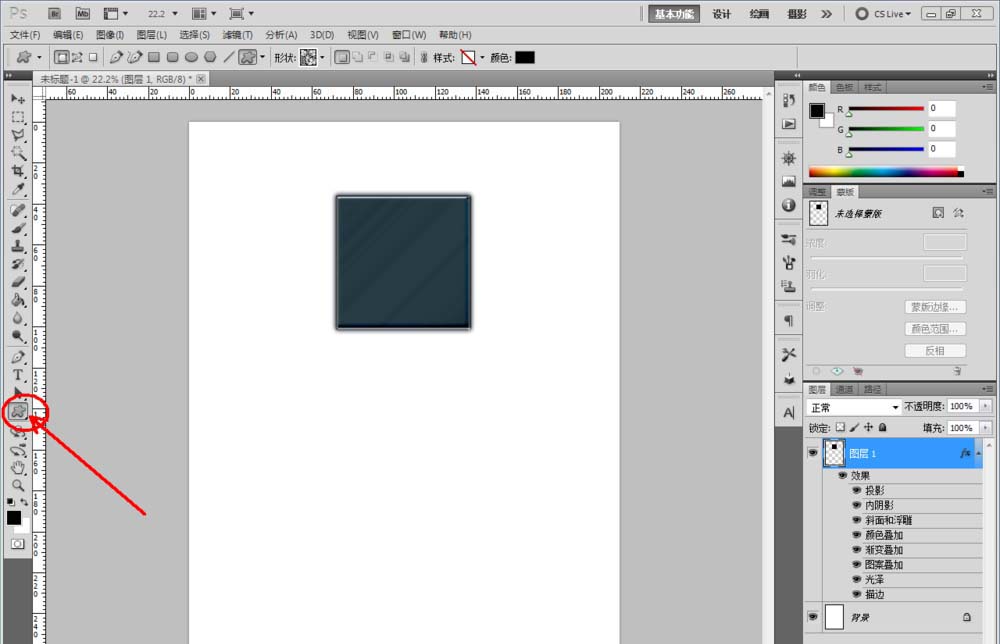This screenshot has width=1000, height=644.
Task: Open the zoom level dropdown showing 22.2
Action: pyautogui.click(x=162, y=14)
